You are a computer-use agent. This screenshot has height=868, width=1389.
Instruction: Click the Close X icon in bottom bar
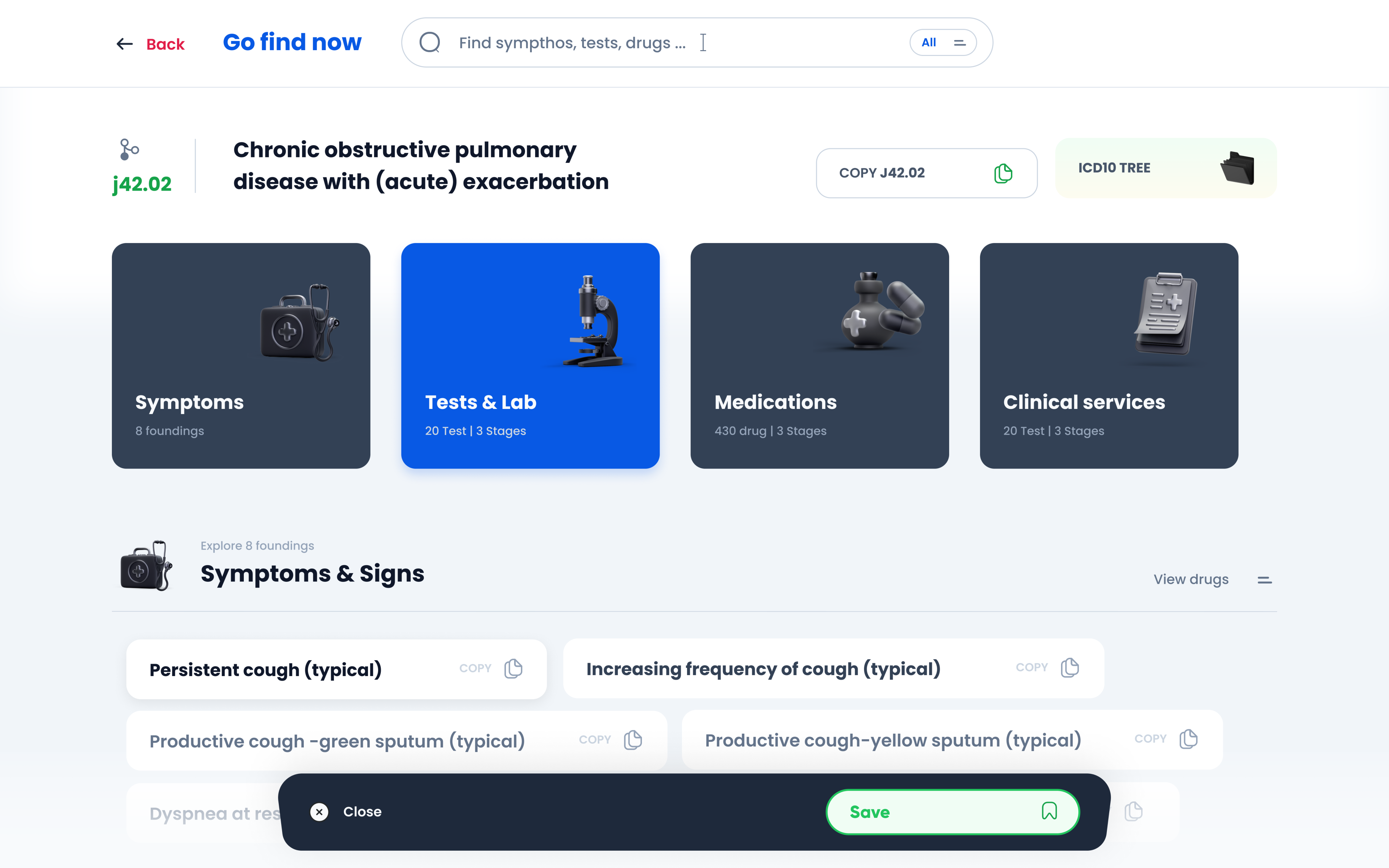click(x=319, y=812)
